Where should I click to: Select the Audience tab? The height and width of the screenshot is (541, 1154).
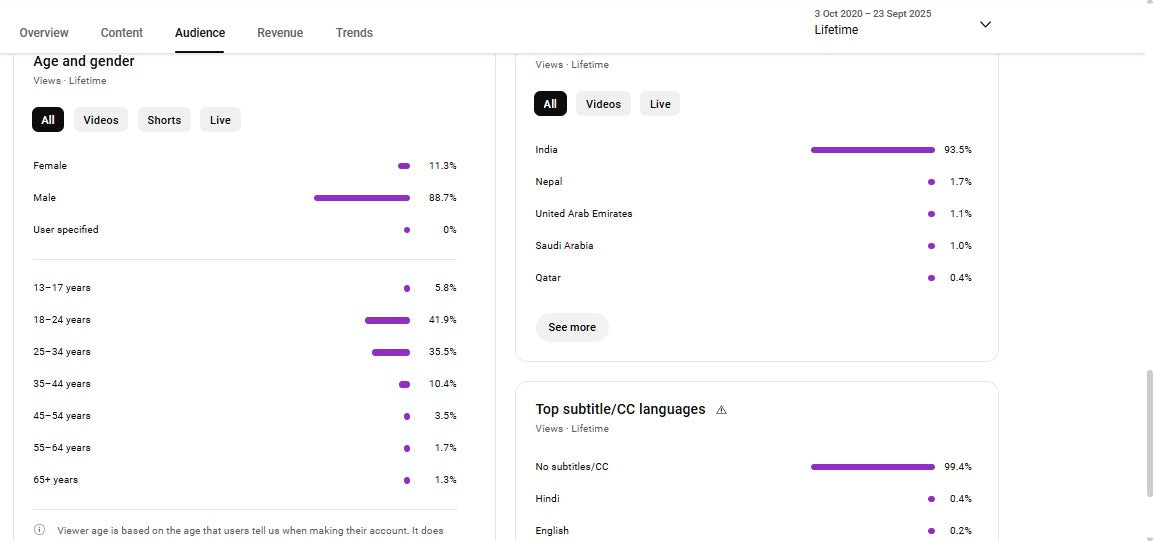pyautogui.click(x=200, y=33)
